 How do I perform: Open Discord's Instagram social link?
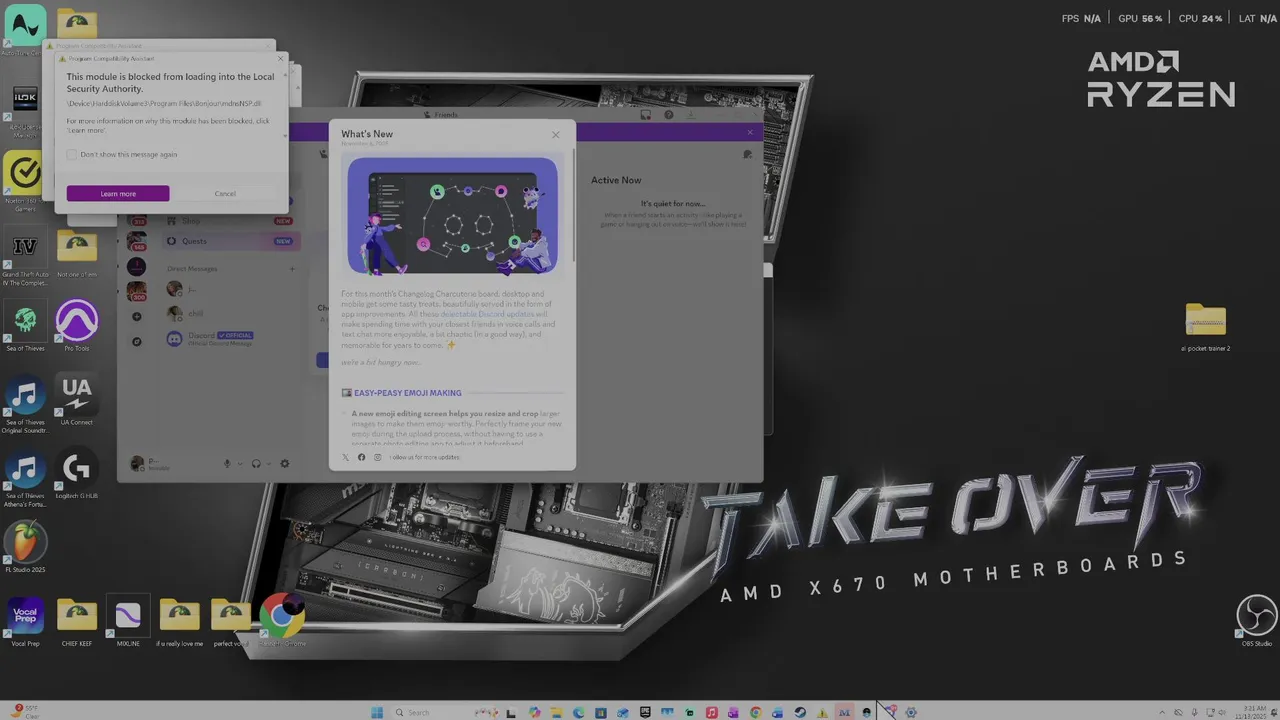[x=377, y=457]
